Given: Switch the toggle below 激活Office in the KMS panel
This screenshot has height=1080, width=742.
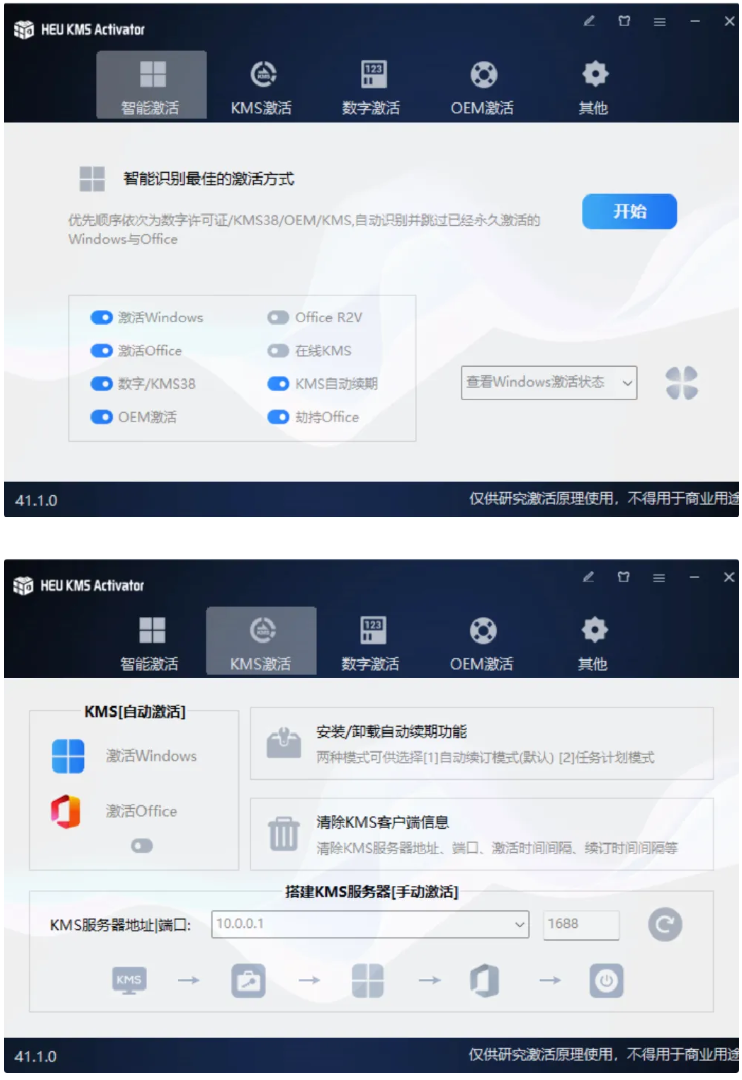Looking at the screenshot, I should point(142,846).
